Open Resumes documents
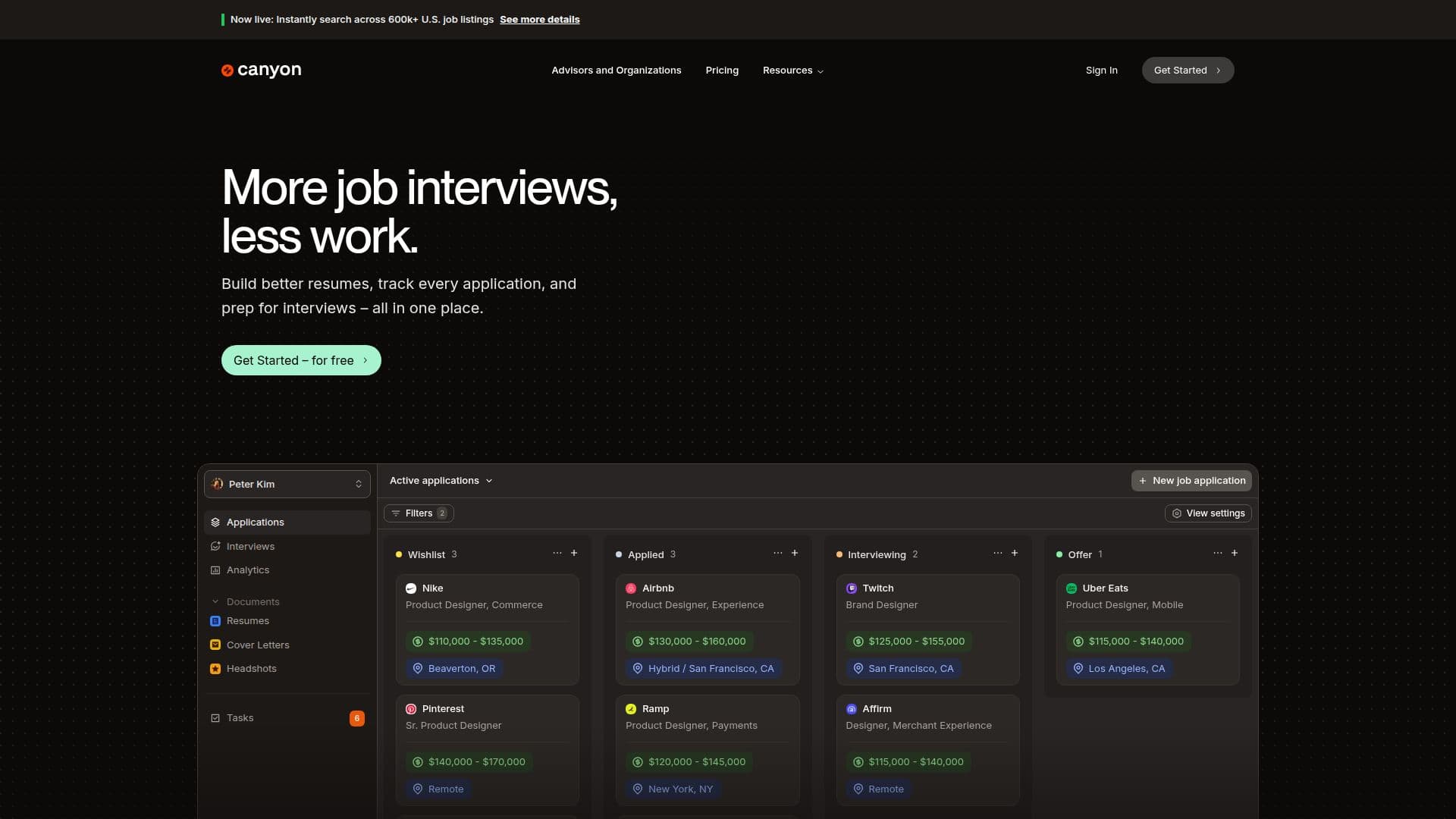This screenshot has width=1456, height=819. pos(287,621)
